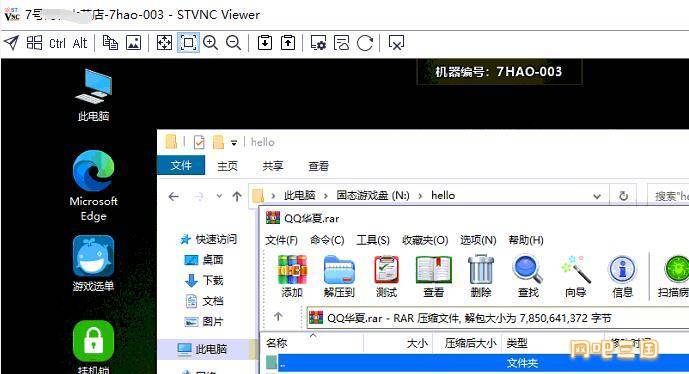
Task: Click the Explorer address refresh button
Action: [x=623, y=196]
